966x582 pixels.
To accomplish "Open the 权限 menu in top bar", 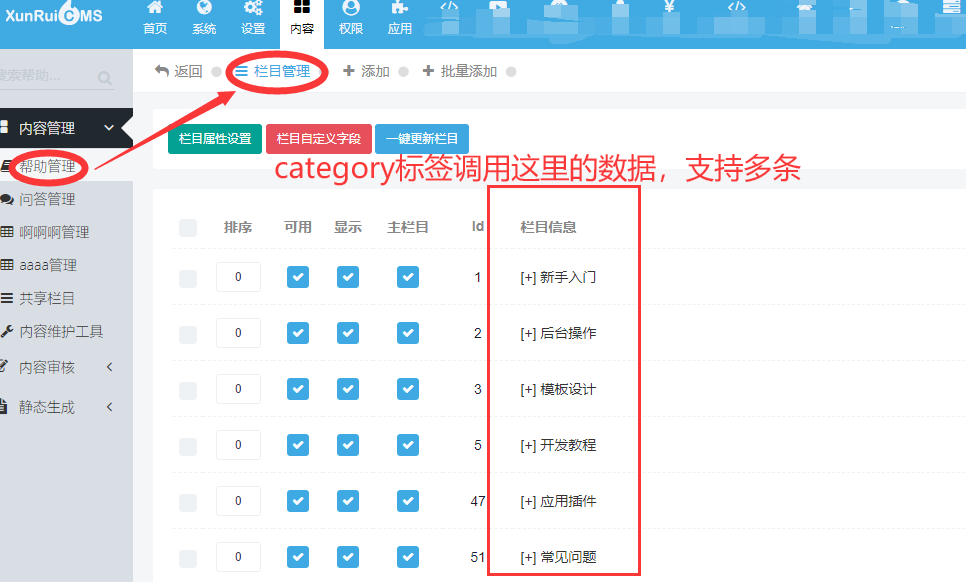I will click(351, 18).
